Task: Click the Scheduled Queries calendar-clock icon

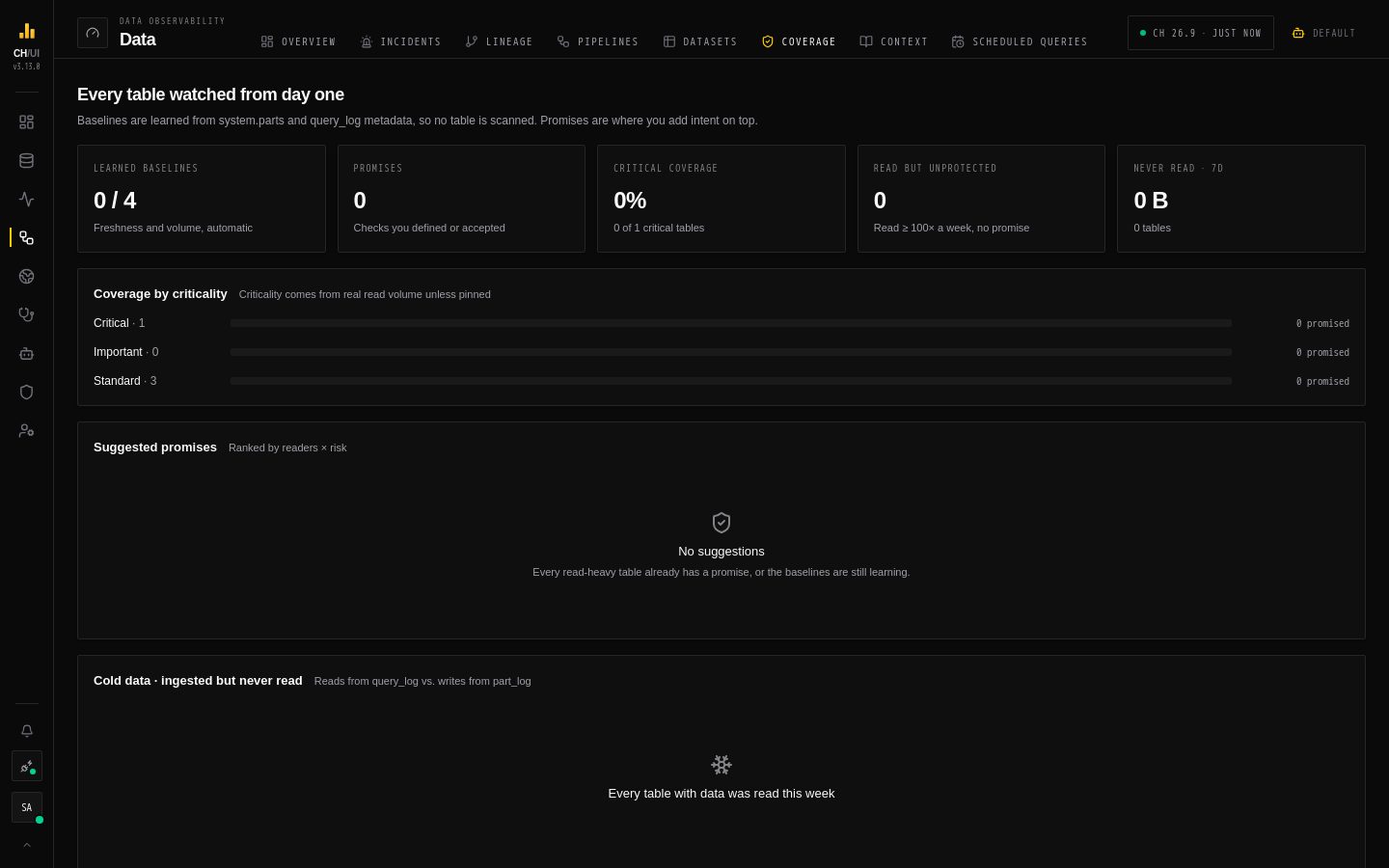Action: 958,41
